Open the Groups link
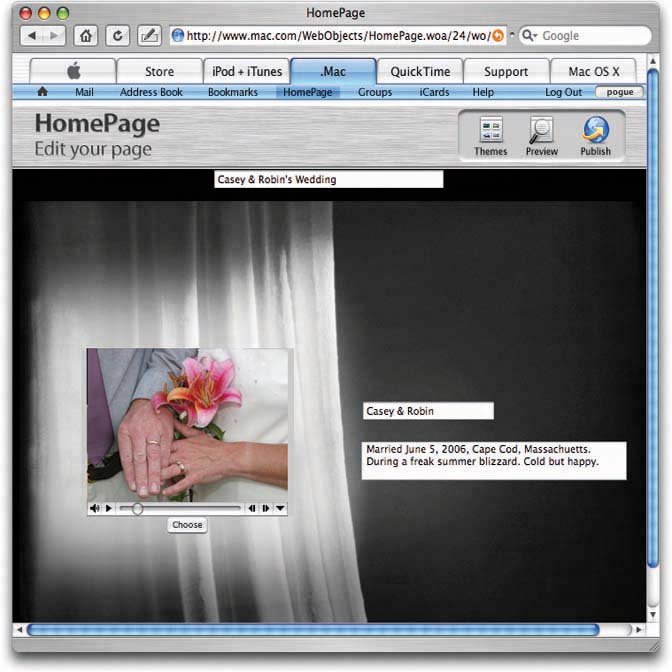Image resolution: width=672 pixels, height=672 pixels. tap(375, 92)
